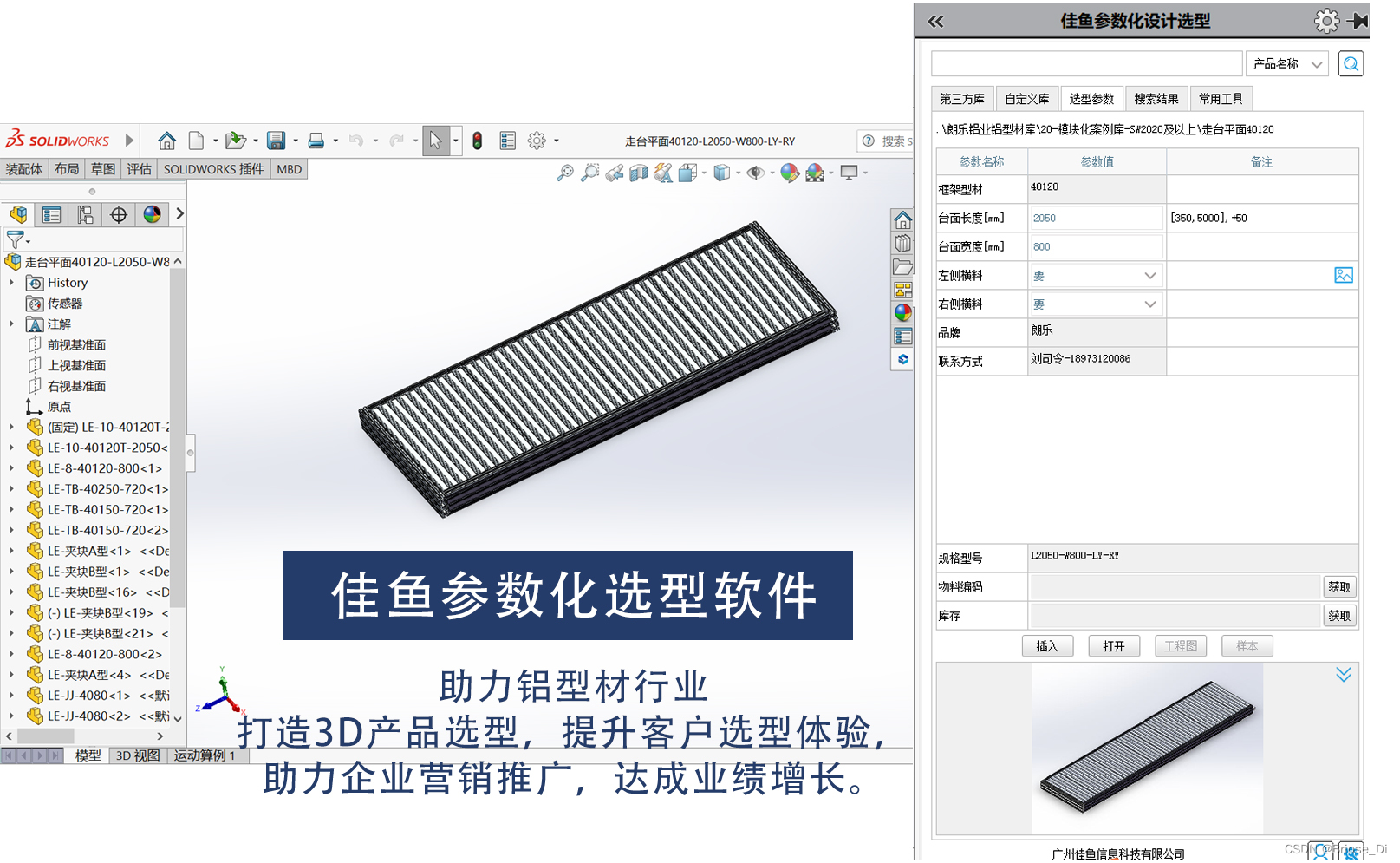Switch to the MBD ribbon tab
The image size is (1400, 863).
pos(290,169)
